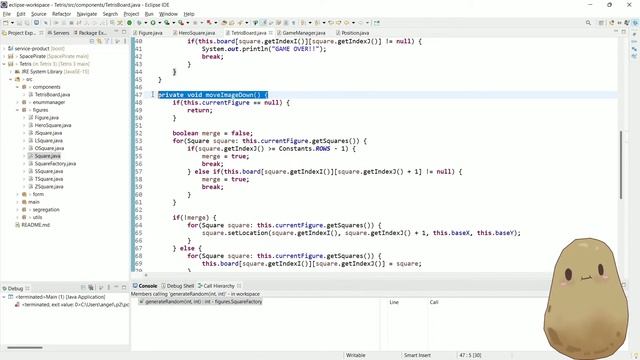Image resolution: width=640 pixels, height=360 pixels.
Task: Click Link with Editor icon in Package Explorer
Action: 99,41
